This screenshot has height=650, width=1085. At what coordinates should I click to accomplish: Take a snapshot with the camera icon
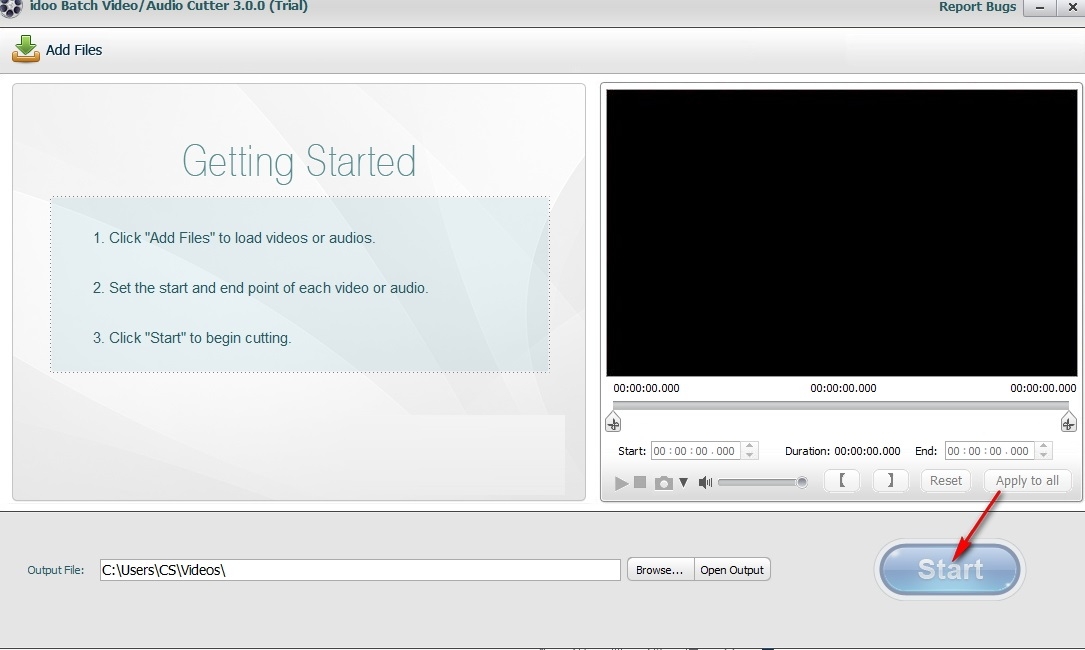[x=663, y=483]
